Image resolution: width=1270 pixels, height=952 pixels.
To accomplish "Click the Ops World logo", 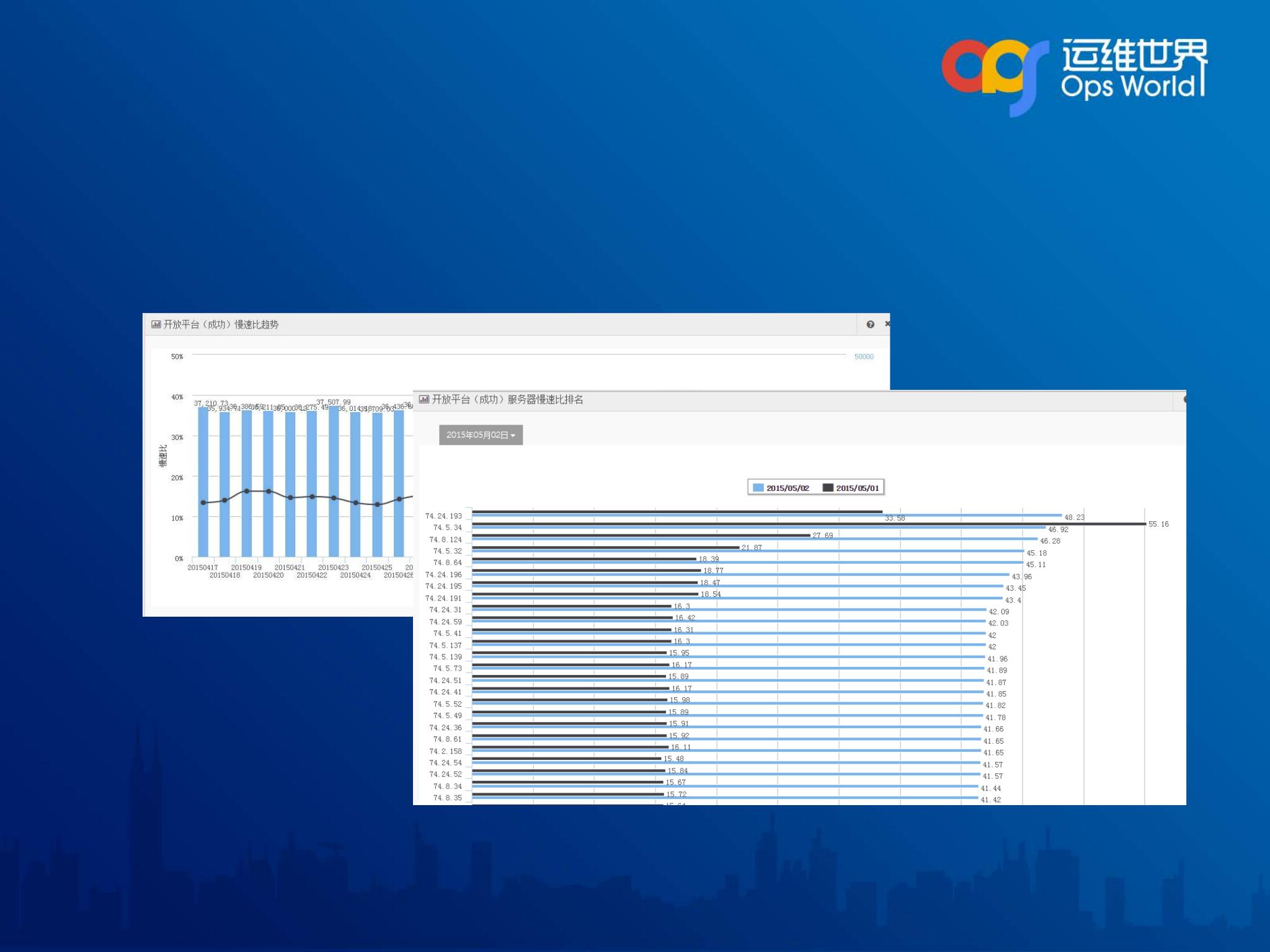I will (x=1073, y=75).
